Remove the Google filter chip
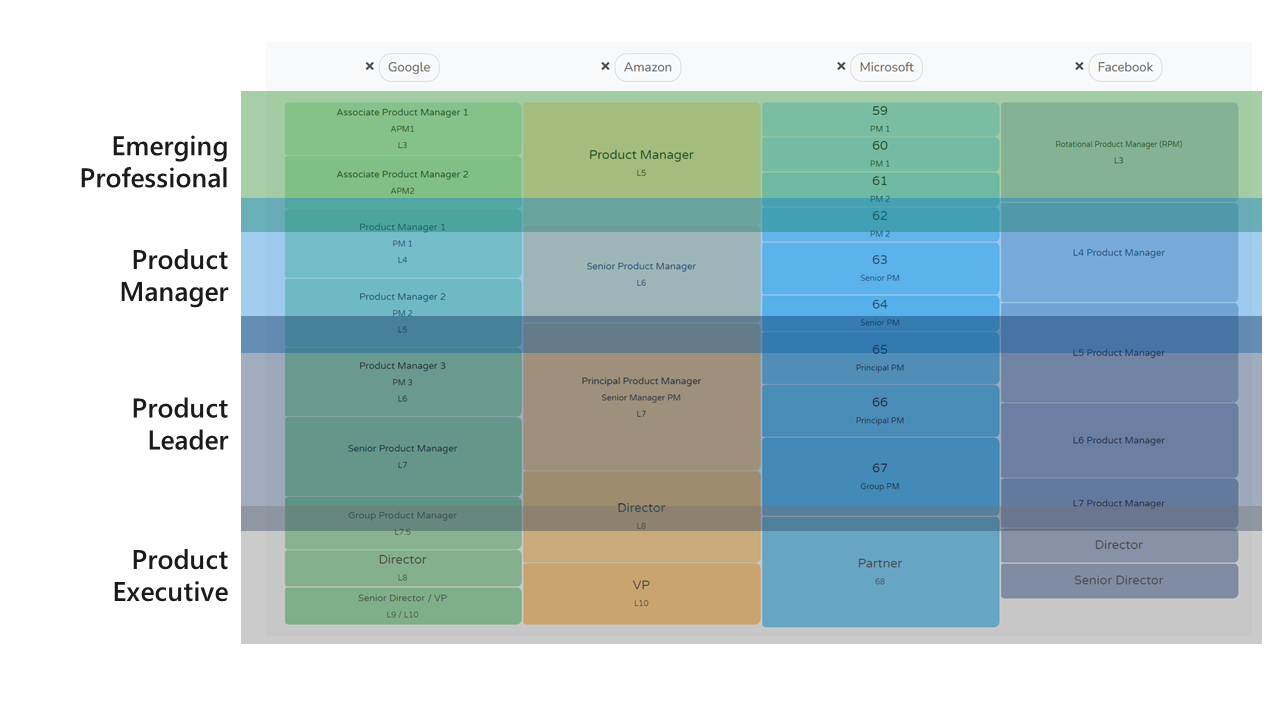Viewport: 1280px width, 720px height. click(x=370, y=66)
